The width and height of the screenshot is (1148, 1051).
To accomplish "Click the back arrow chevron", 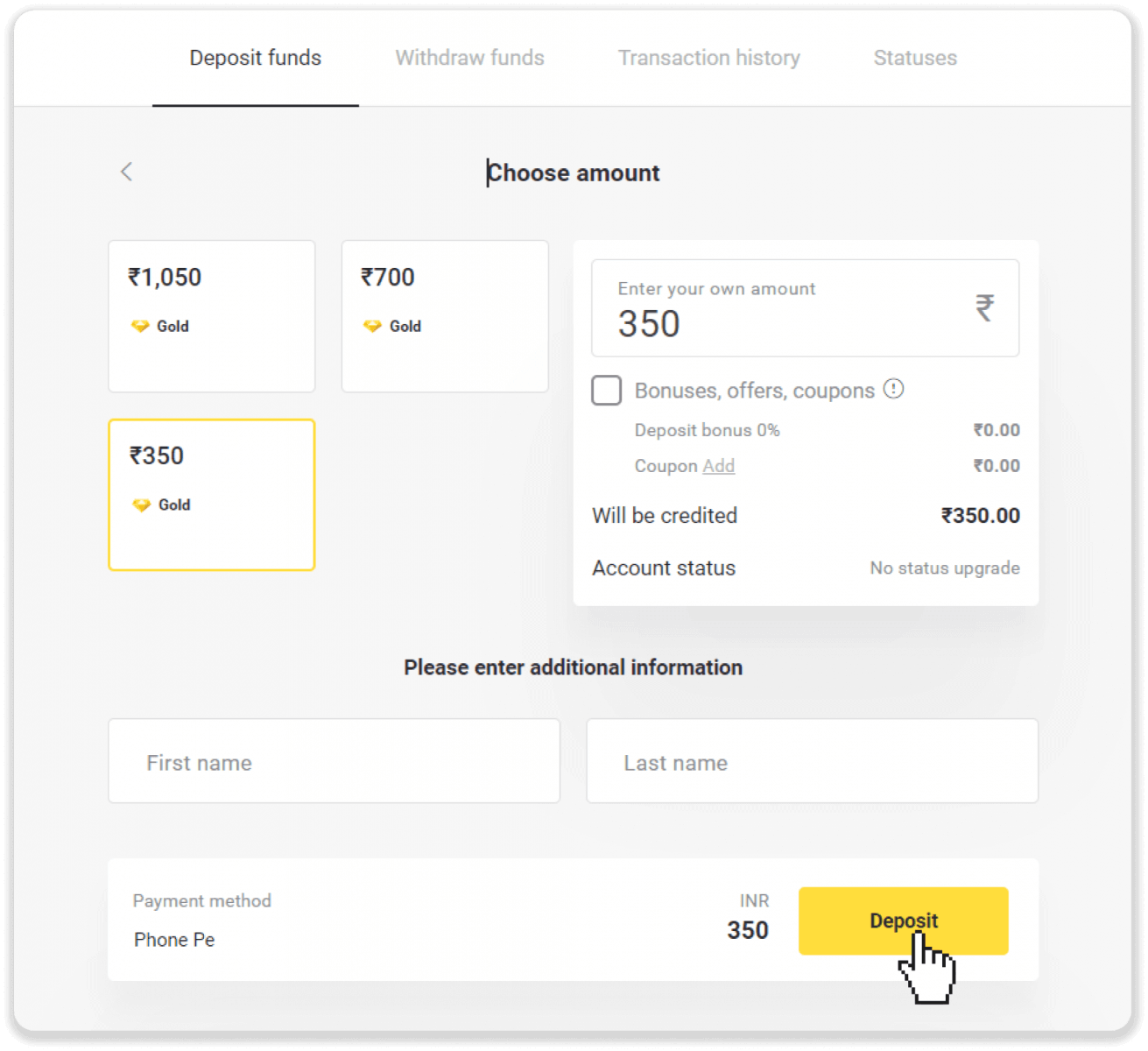I will tap(127, 172).
